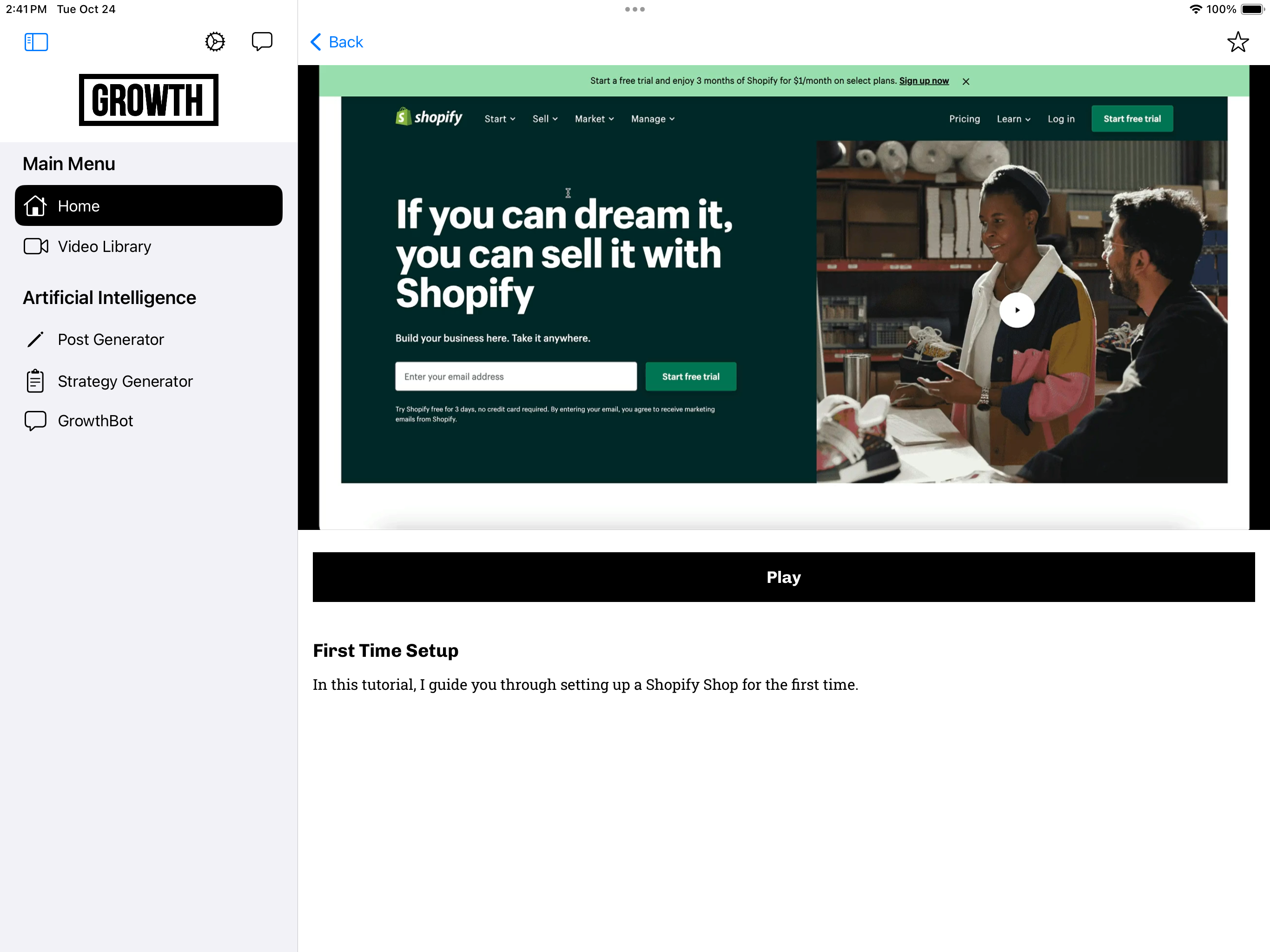Click the back chevron arrow
The width and height of the screenshot is (1270, 952).
pyautogui.click(x=316, y=42)
